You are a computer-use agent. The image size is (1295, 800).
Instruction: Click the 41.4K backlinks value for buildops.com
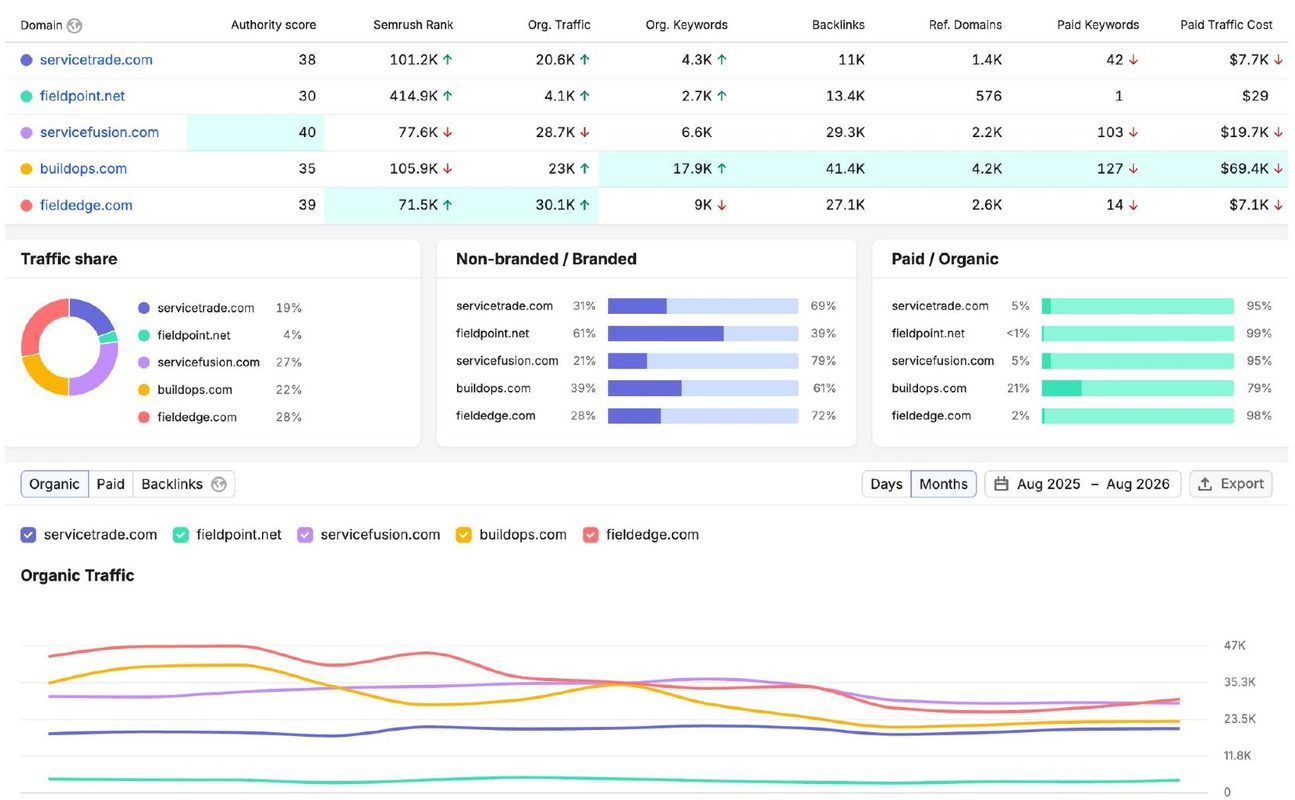click(845, 169)
